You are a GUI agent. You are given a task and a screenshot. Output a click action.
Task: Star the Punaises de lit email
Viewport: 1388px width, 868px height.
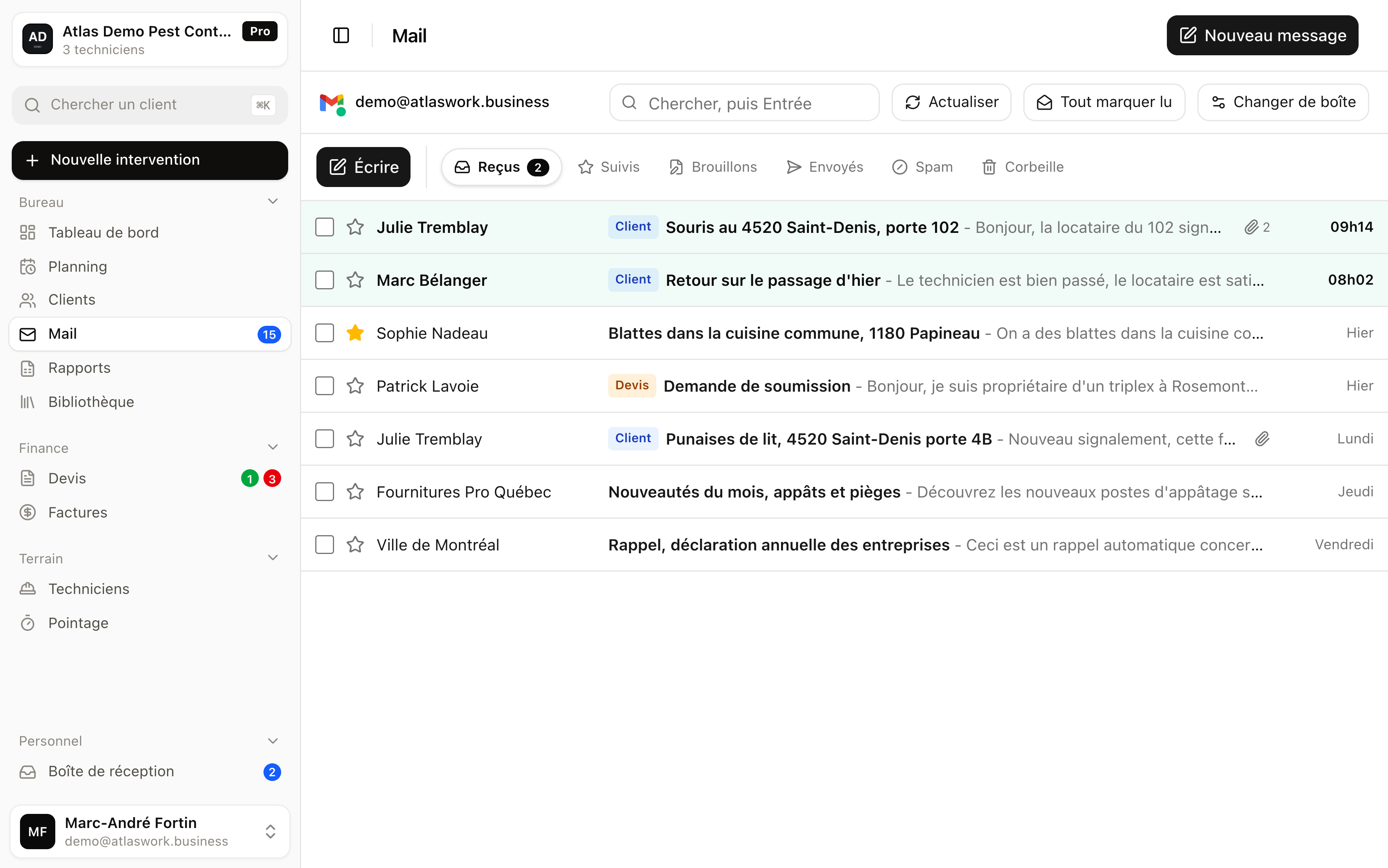click(x=355, y=439)
